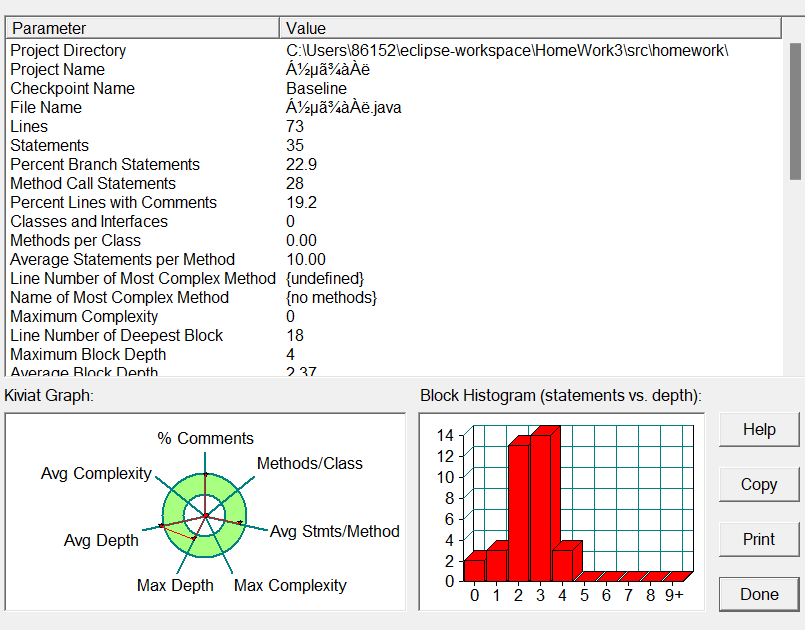Click the Baseline checkpoint value
Image resolution: width=805 pixels, height=630 pixels.
316,88
